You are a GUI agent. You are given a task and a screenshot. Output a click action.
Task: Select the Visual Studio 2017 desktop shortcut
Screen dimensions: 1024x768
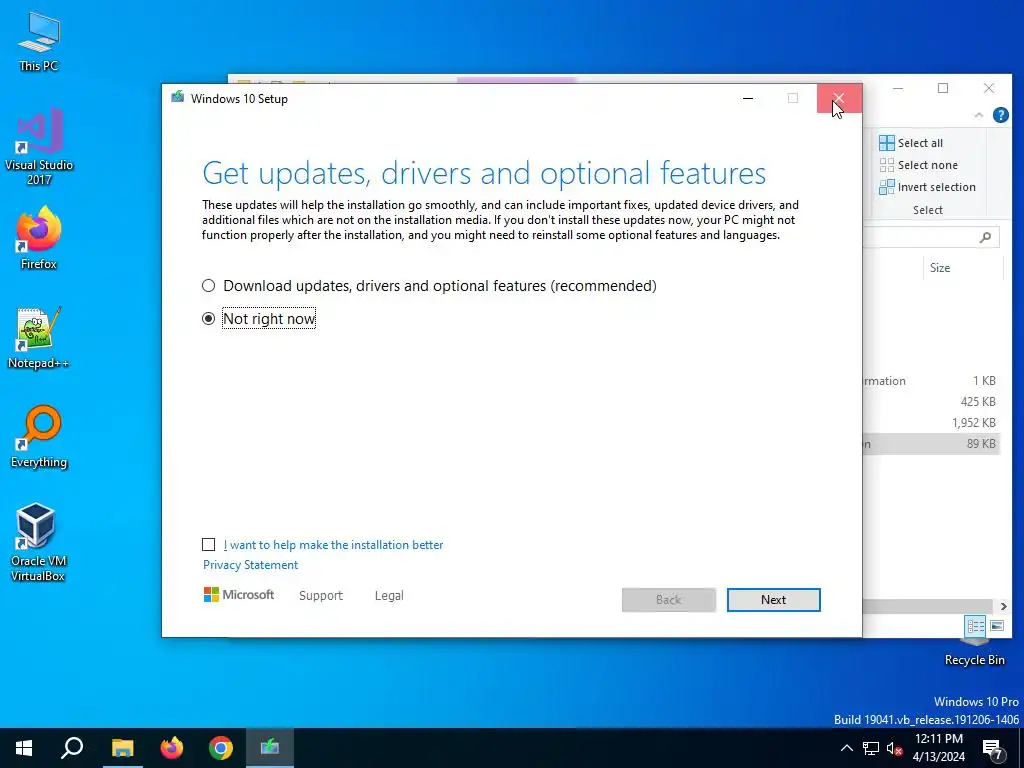pos(39,146)
